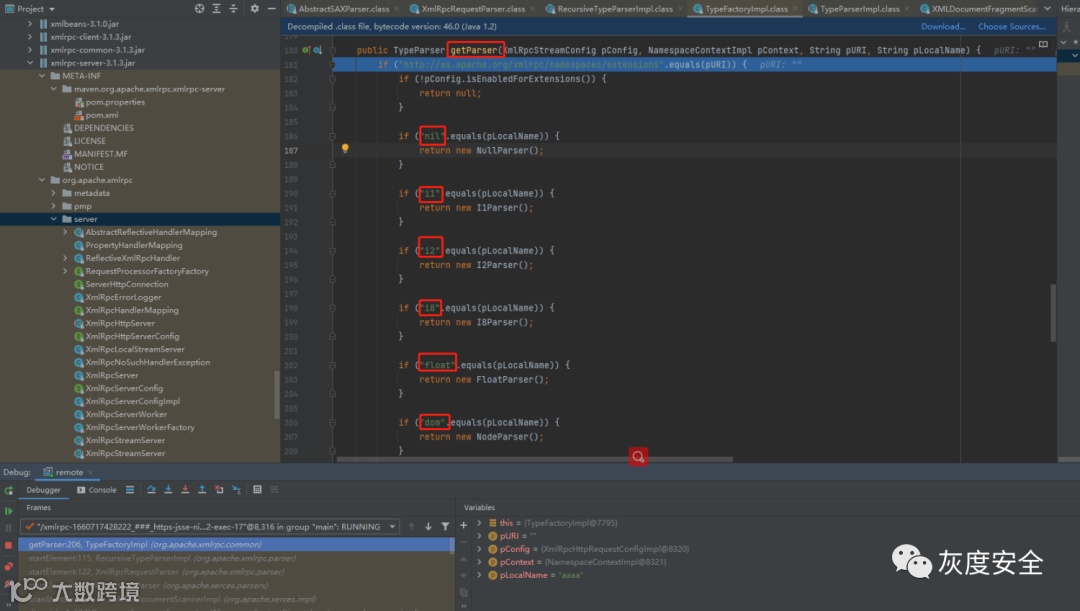Image resolution: width=1080 pixels, height=611 pixels.
Task: Select the Debugger tab
Action: coord(43,490)
